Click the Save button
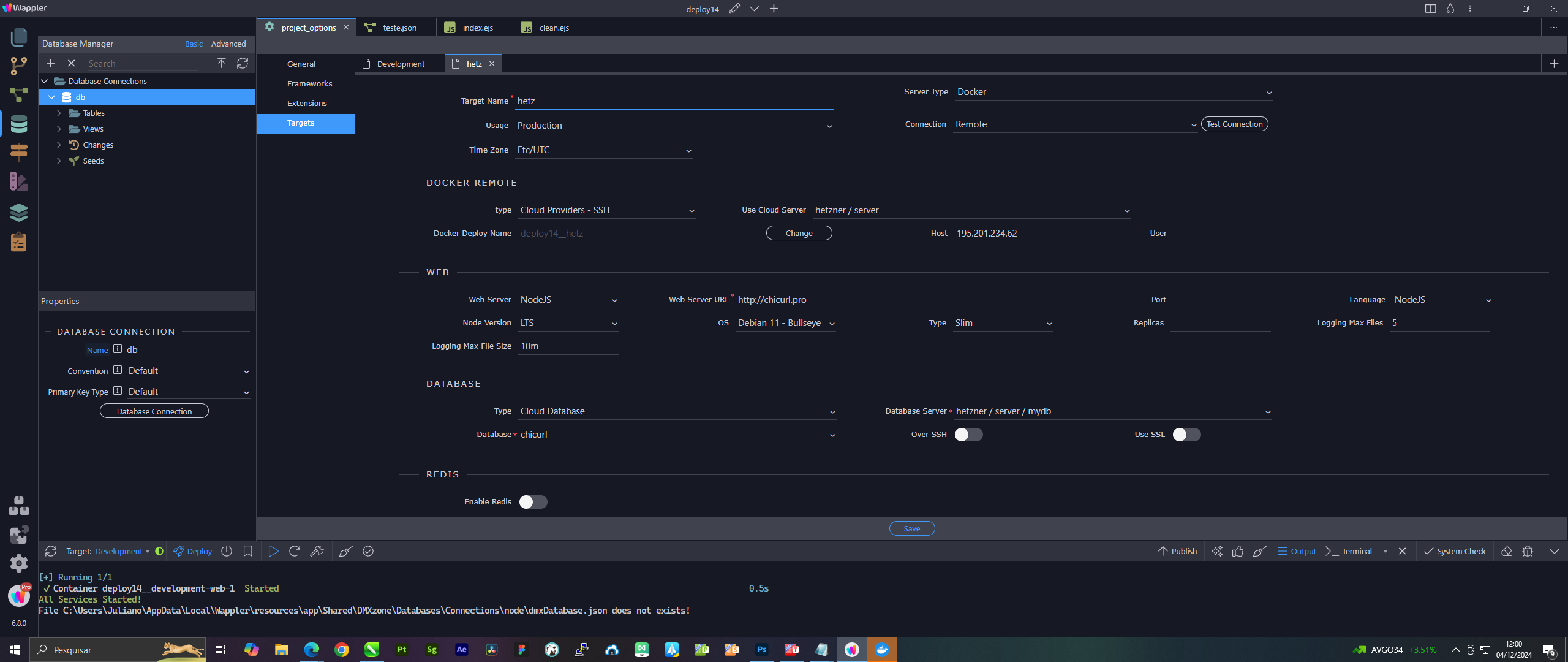 coord(911,528)
